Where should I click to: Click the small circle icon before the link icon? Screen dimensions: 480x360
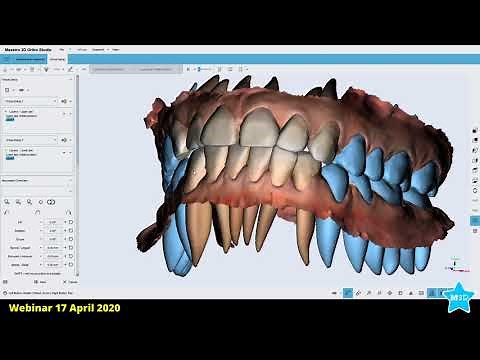point(41,202)
